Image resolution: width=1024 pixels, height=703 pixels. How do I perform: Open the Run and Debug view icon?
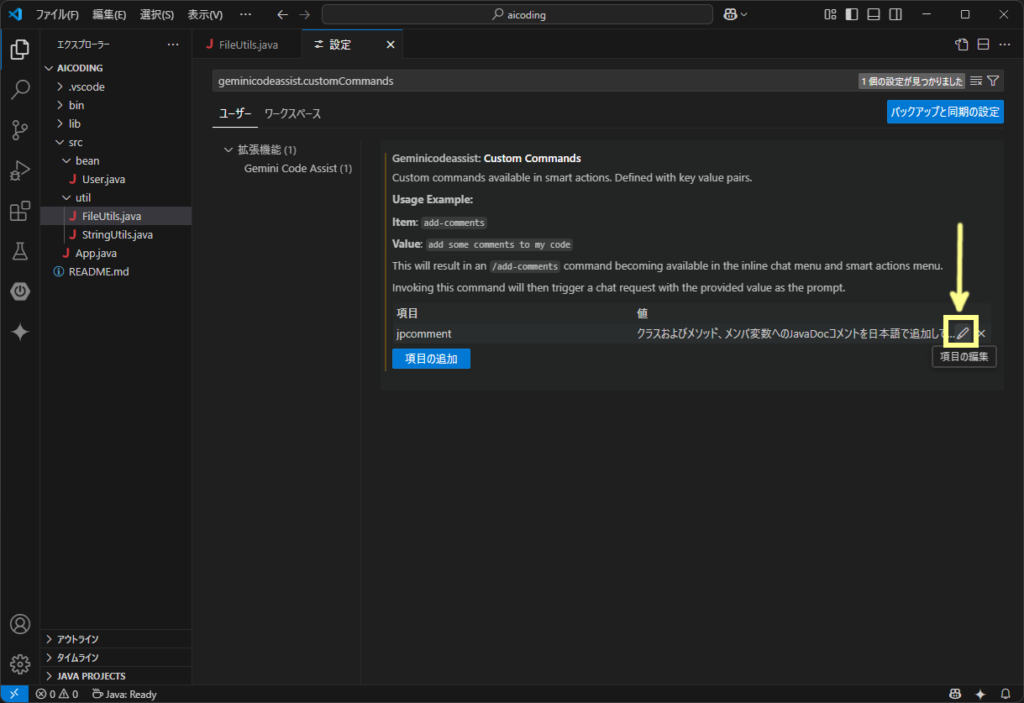(20, 171)
